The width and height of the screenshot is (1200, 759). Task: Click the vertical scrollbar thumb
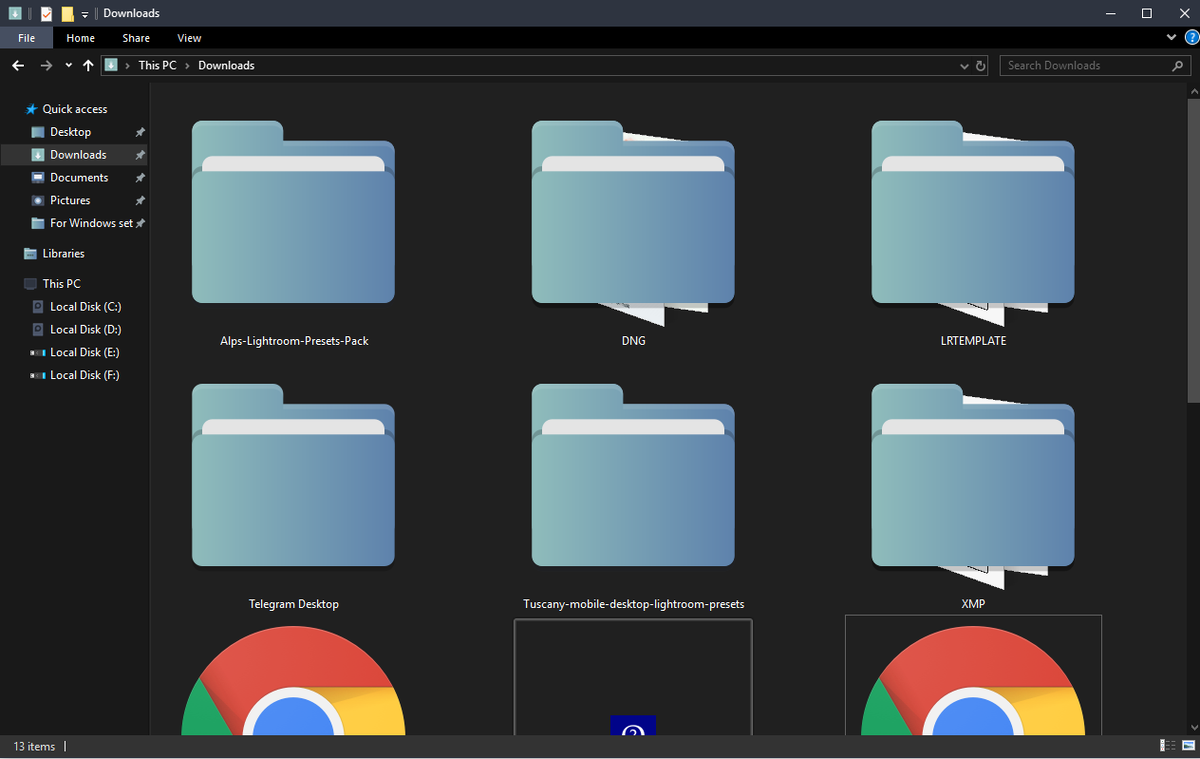click(1193, 250)
